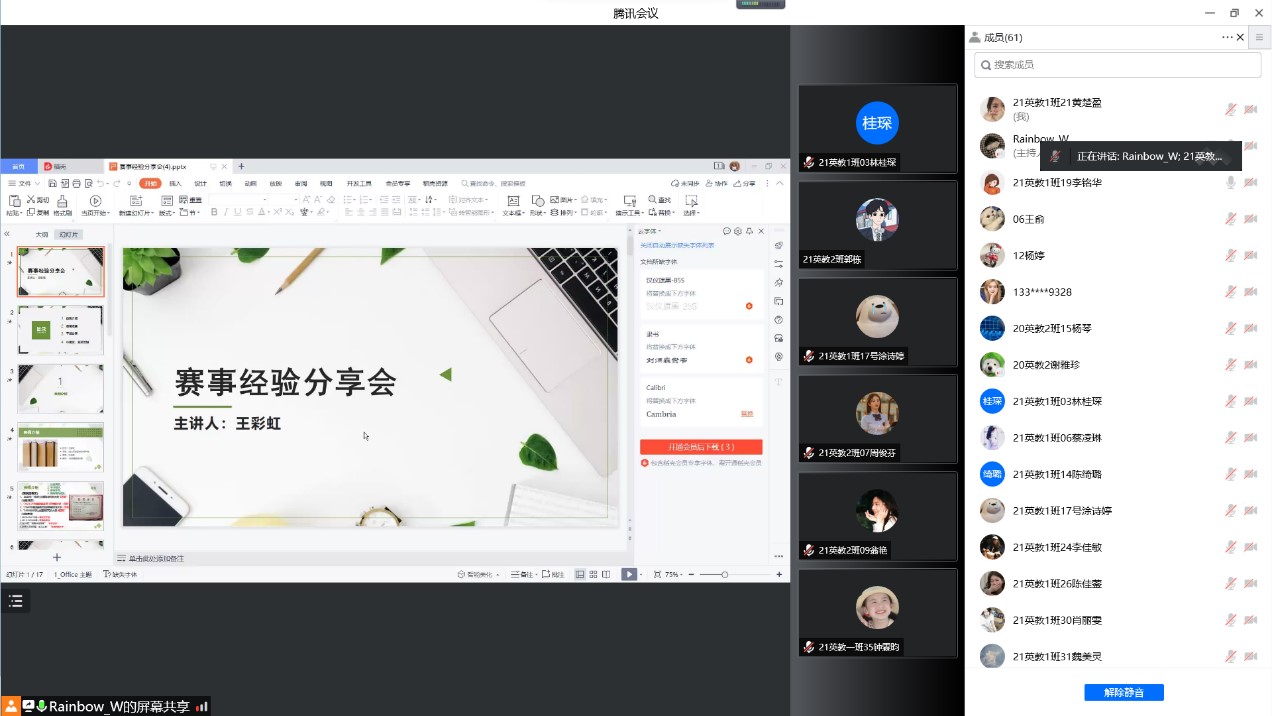Type in the 搜索成员 member search field
The image size is (1272, 716).
click(x=1117, y=65)
